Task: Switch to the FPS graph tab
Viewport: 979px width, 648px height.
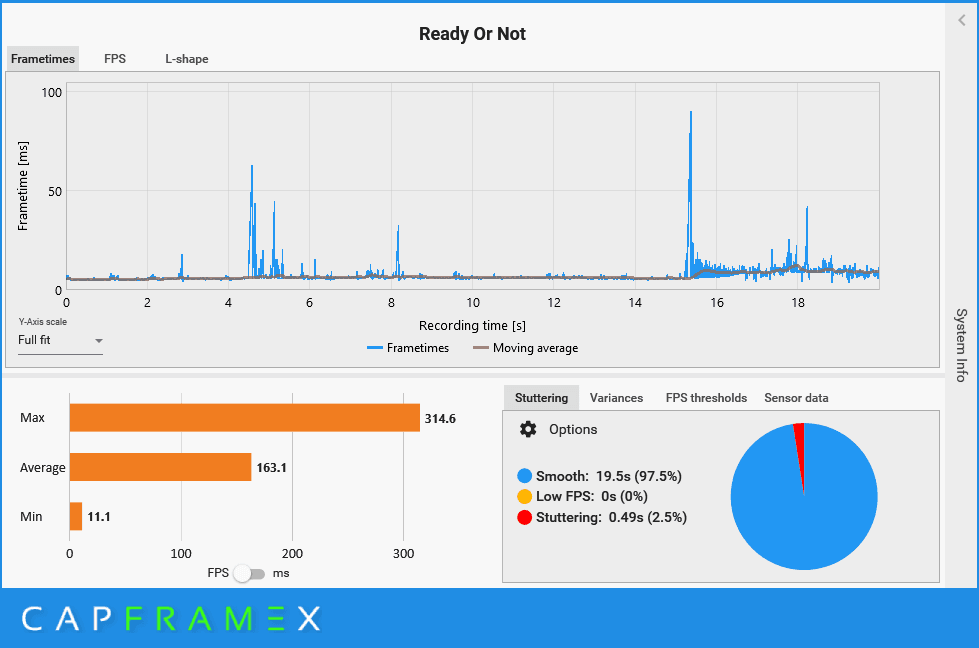Action: tap(115, 59)
